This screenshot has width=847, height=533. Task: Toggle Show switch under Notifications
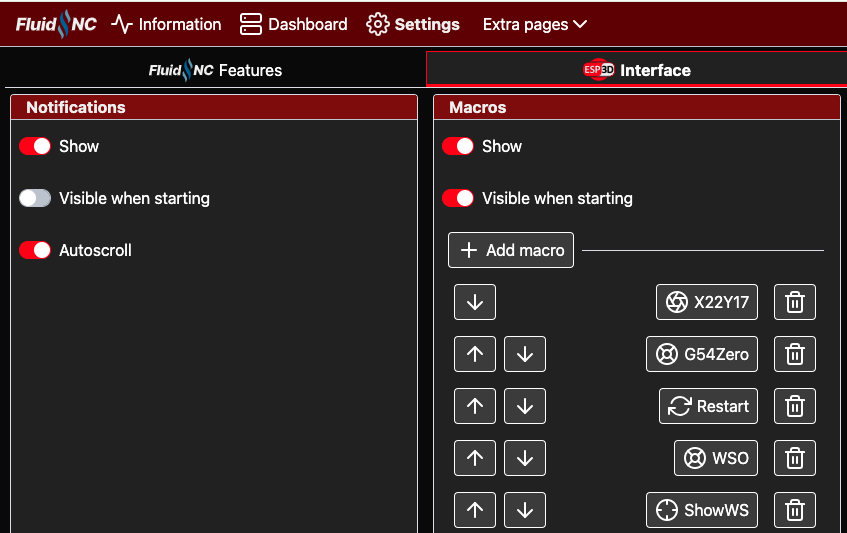[35, 146]
